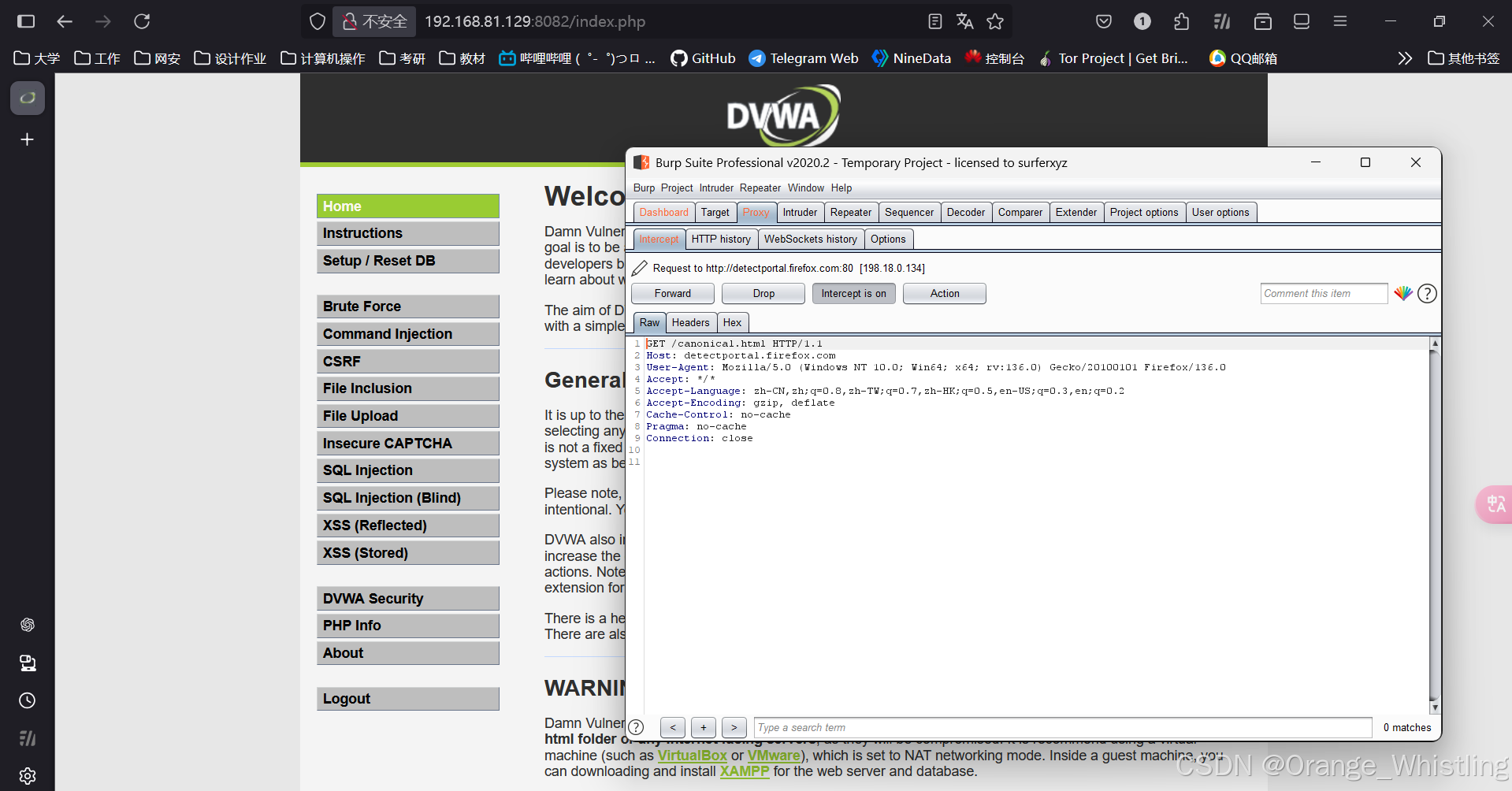Open the Proxy Options subtab
The height and width of the screenshot is (791, 1512).
pyautogui.click(x=888, y=240)
